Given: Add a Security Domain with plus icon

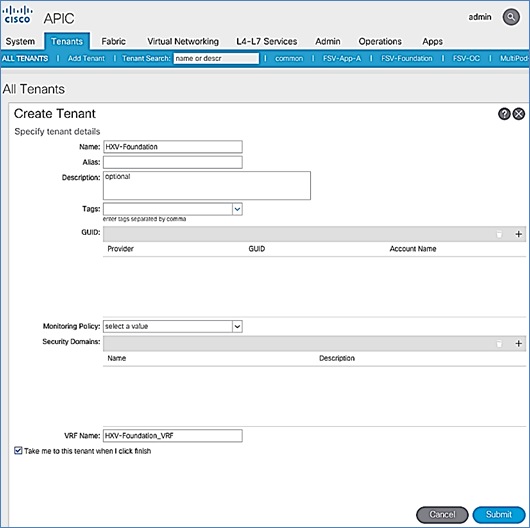Looking at the screenshot, I should 519,343.
